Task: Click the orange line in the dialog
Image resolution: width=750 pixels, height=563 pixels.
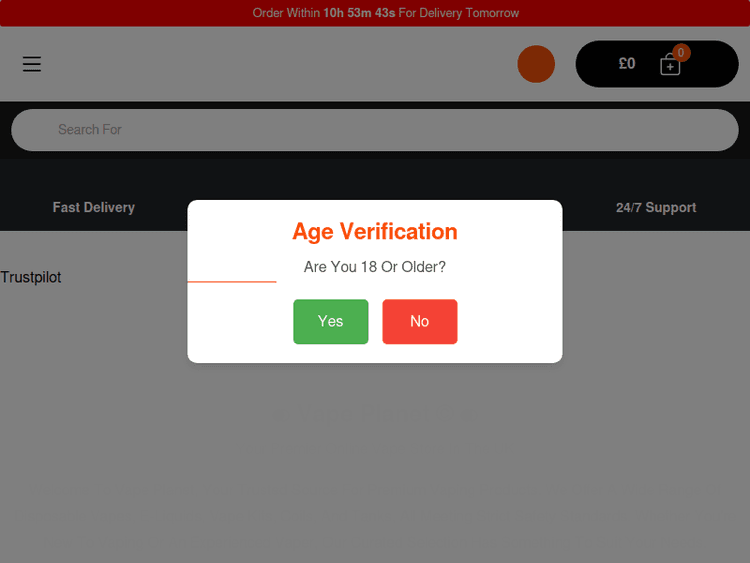Action: (232, 282)
